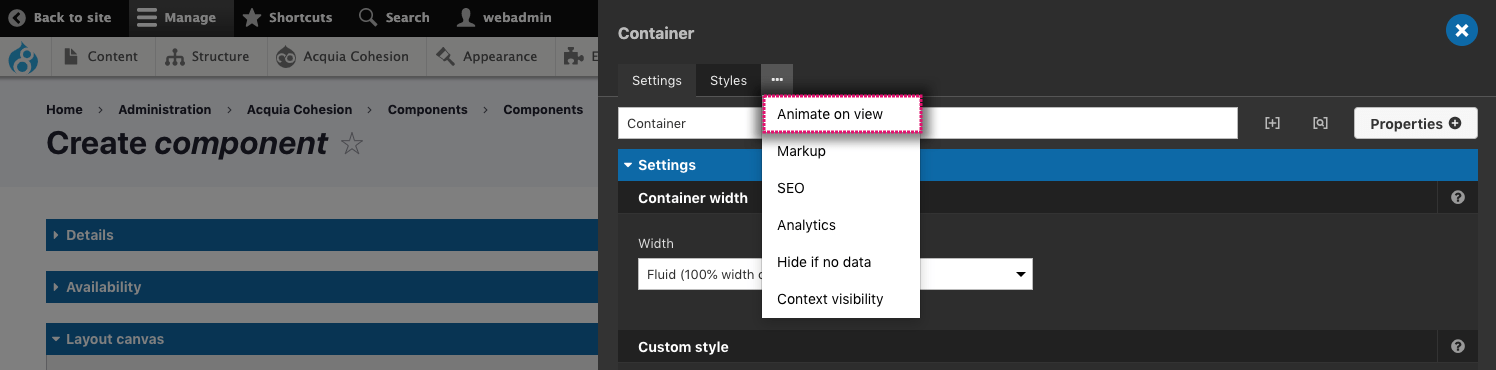Click the [+] token icon button
Image resolution: width=1496 pixels, height=370 pixels.
(x=1272, y=124)
